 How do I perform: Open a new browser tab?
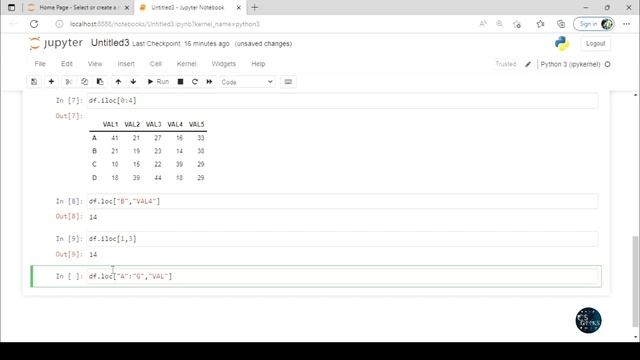pos(255,7)
